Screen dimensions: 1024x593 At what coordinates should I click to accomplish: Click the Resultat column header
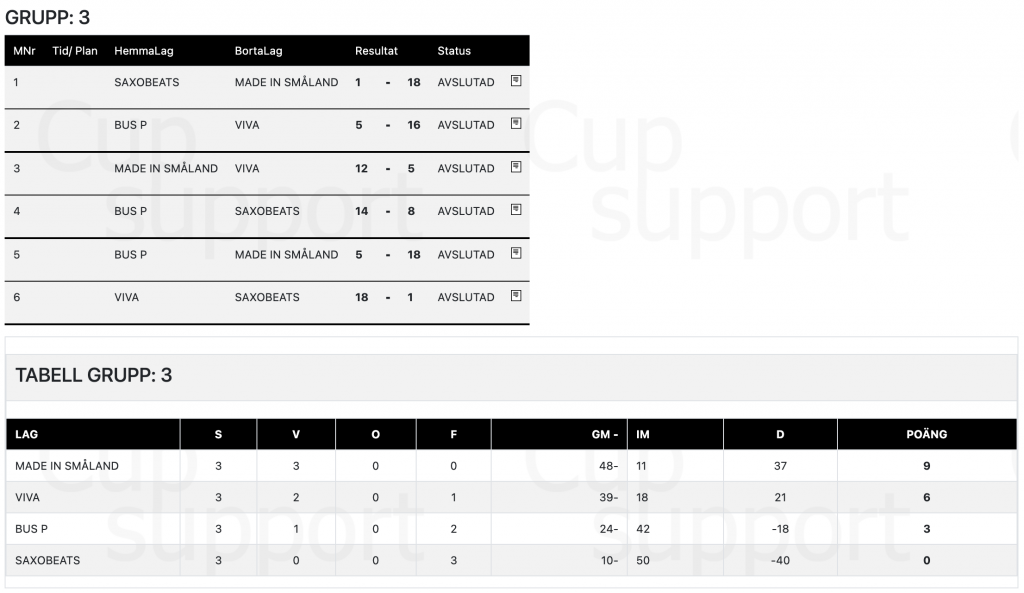click(x=376, y=51)
